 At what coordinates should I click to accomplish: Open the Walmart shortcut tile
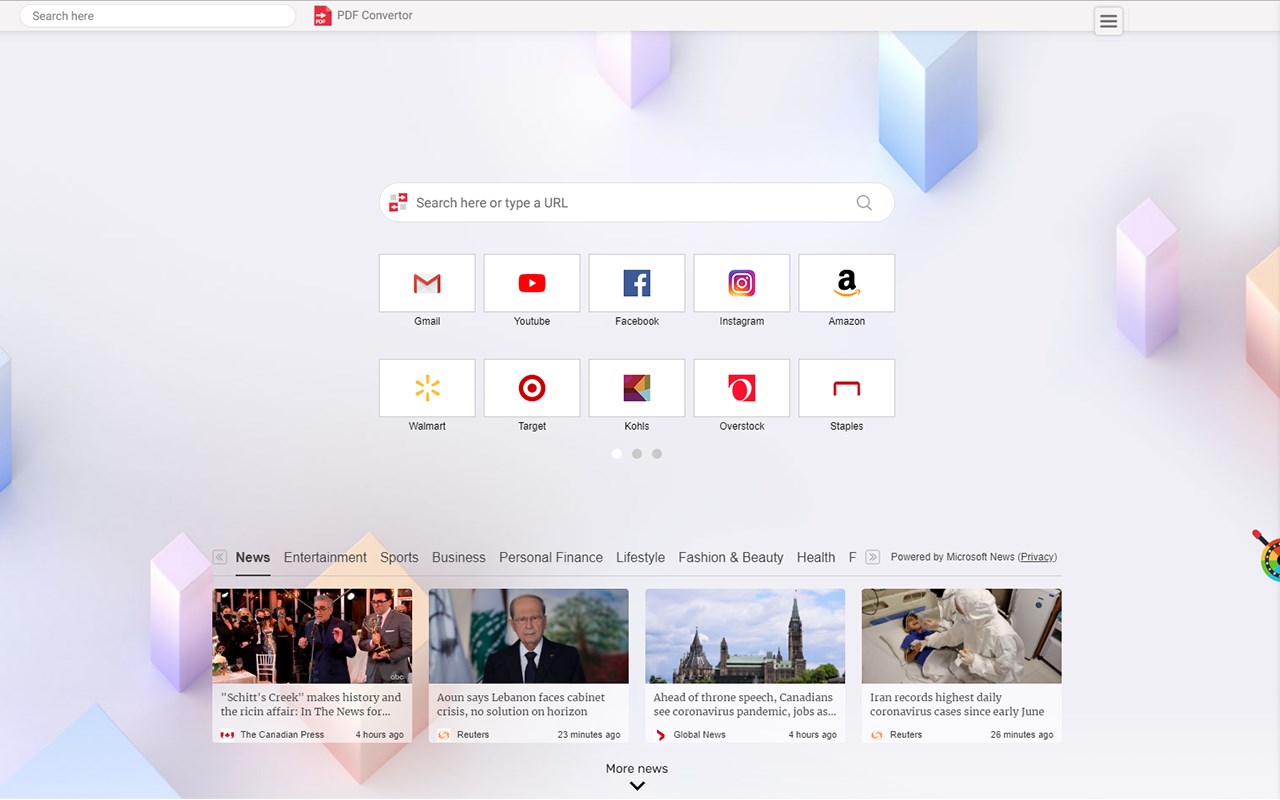point(427,388)
